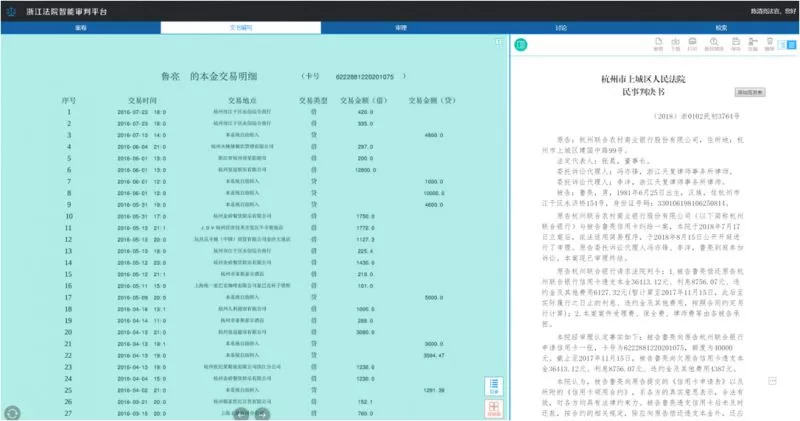Open the 审理 tab
800x421 pixels.
tap(401, 28)
